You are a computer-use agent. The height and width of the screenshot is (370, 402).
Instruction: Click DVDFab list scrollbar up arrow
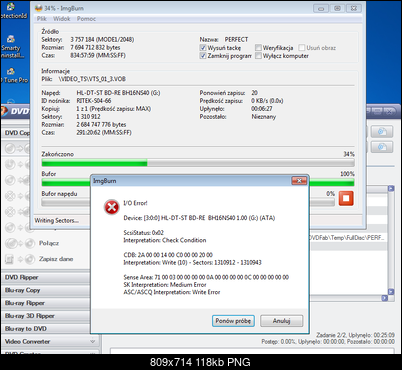click(391, 189)
